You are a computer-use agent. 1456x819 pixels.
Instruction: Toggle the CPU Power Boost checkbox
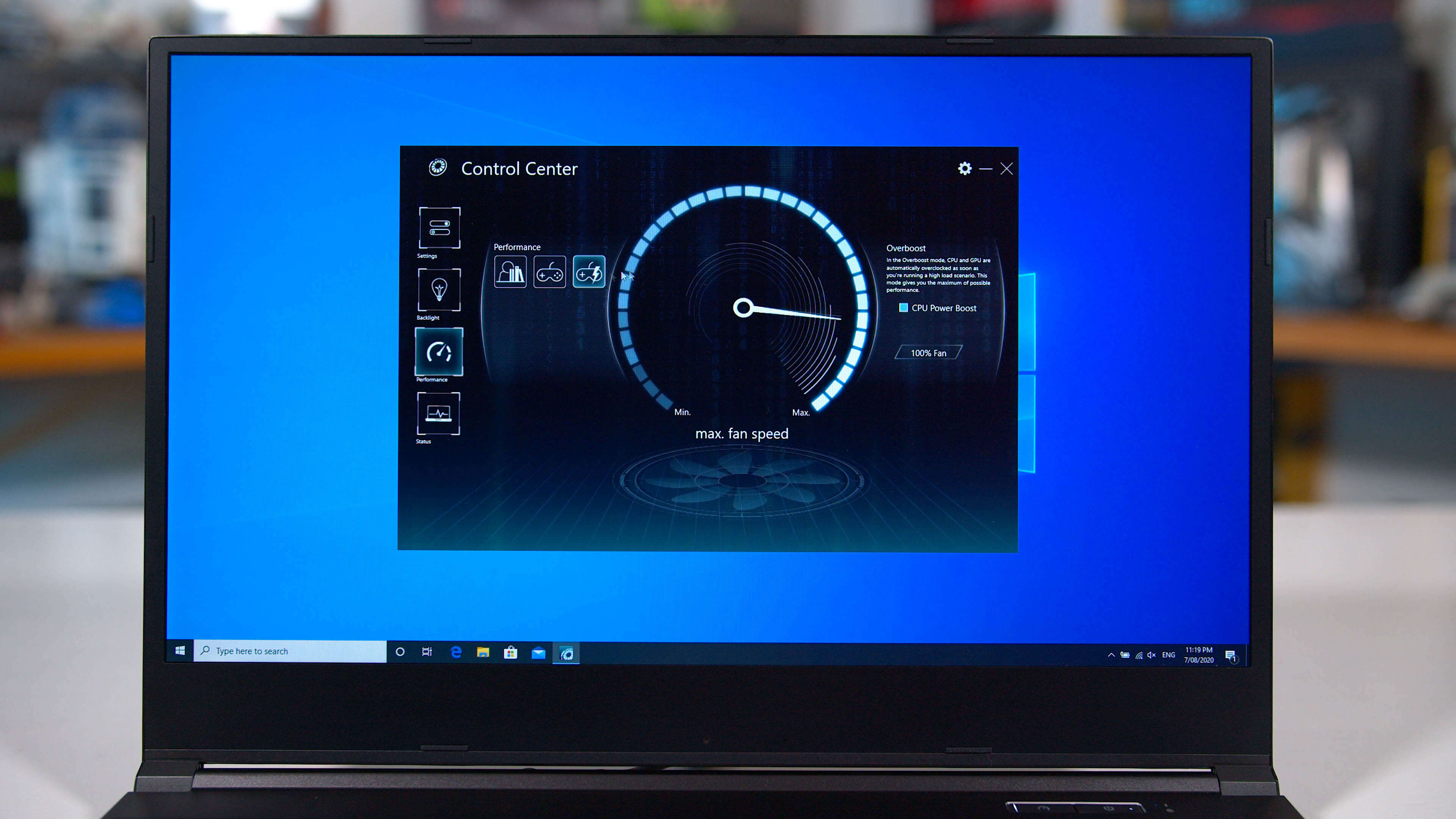tap(903, 308)
